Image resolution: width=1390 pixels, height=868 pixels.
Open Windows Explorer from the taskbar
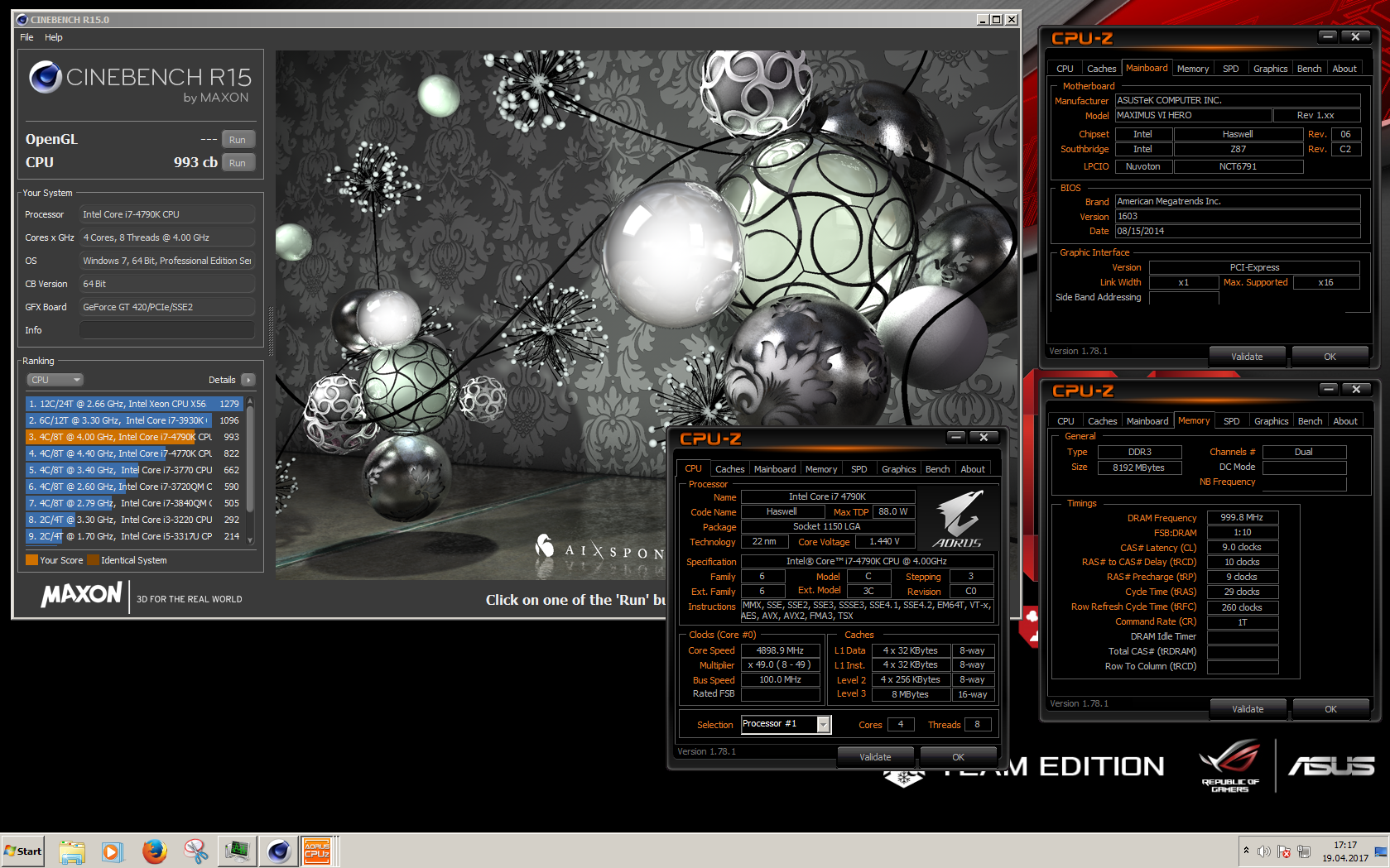tap(72, 851)
